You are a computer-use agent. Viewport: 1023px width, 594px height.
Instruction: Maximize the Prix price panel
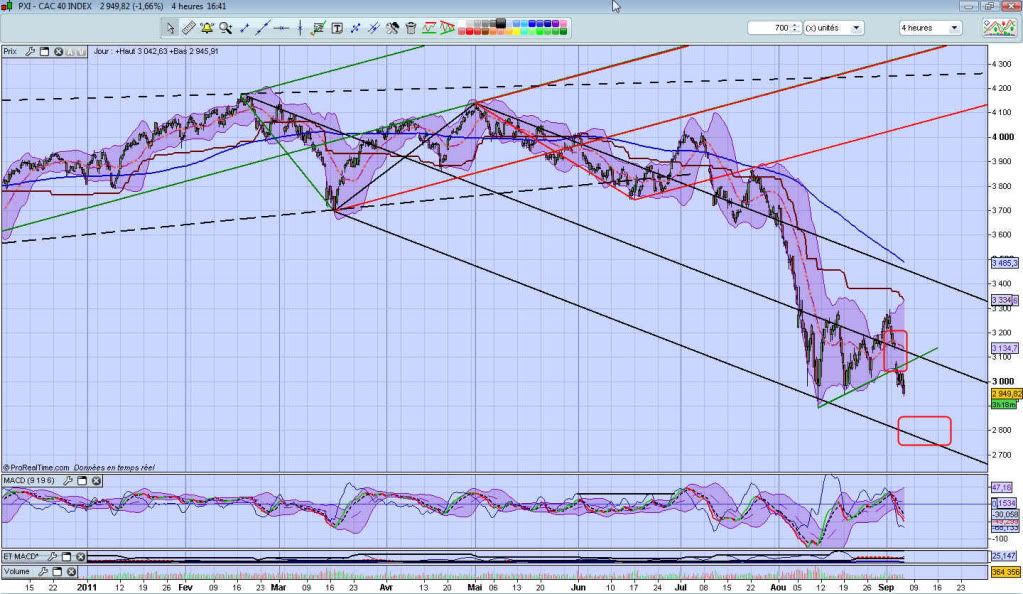(44, 50)
